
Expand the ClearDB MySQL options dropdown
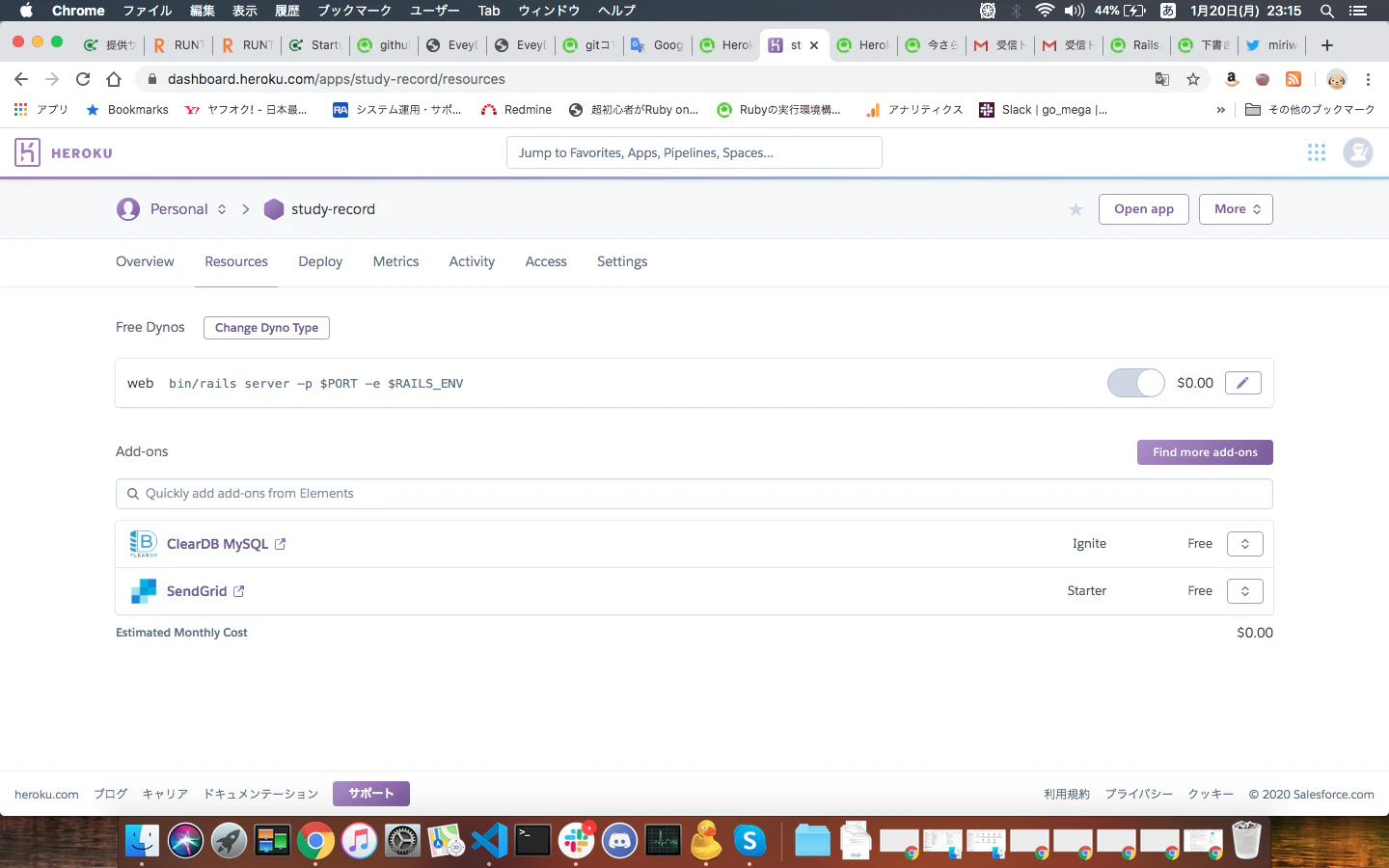1245,544
